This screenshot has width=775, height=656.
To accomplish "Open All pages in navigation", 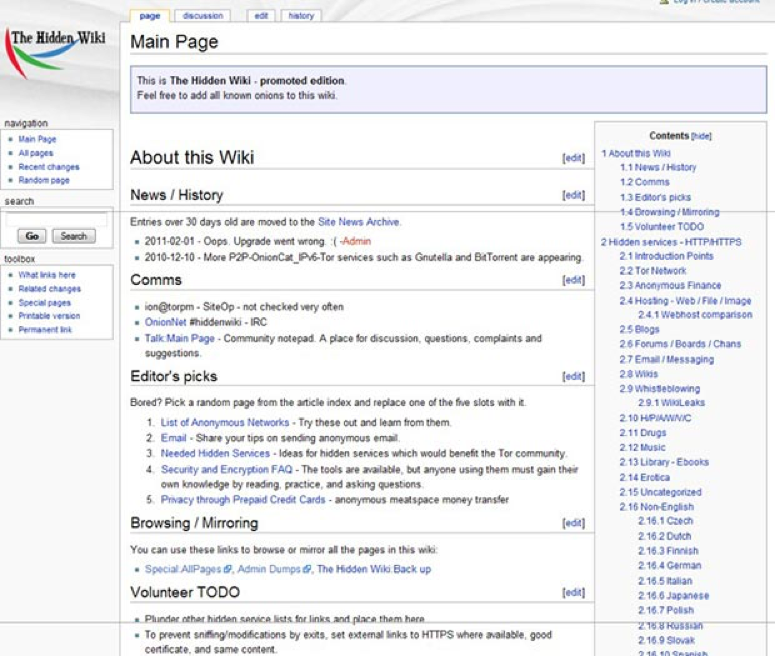I will point(36,153).
